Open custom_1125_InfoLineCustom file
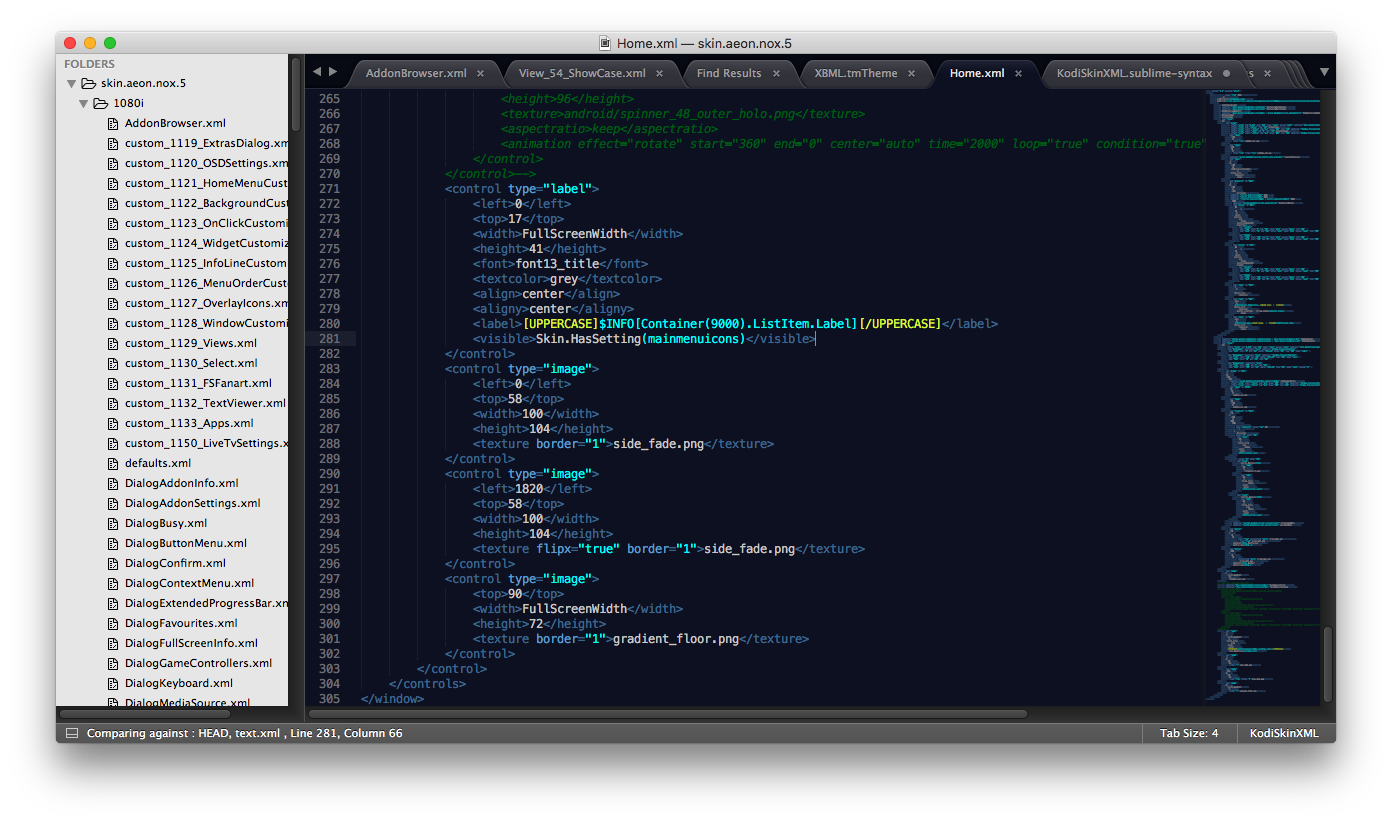1392x823 pixels. [206, 263]
